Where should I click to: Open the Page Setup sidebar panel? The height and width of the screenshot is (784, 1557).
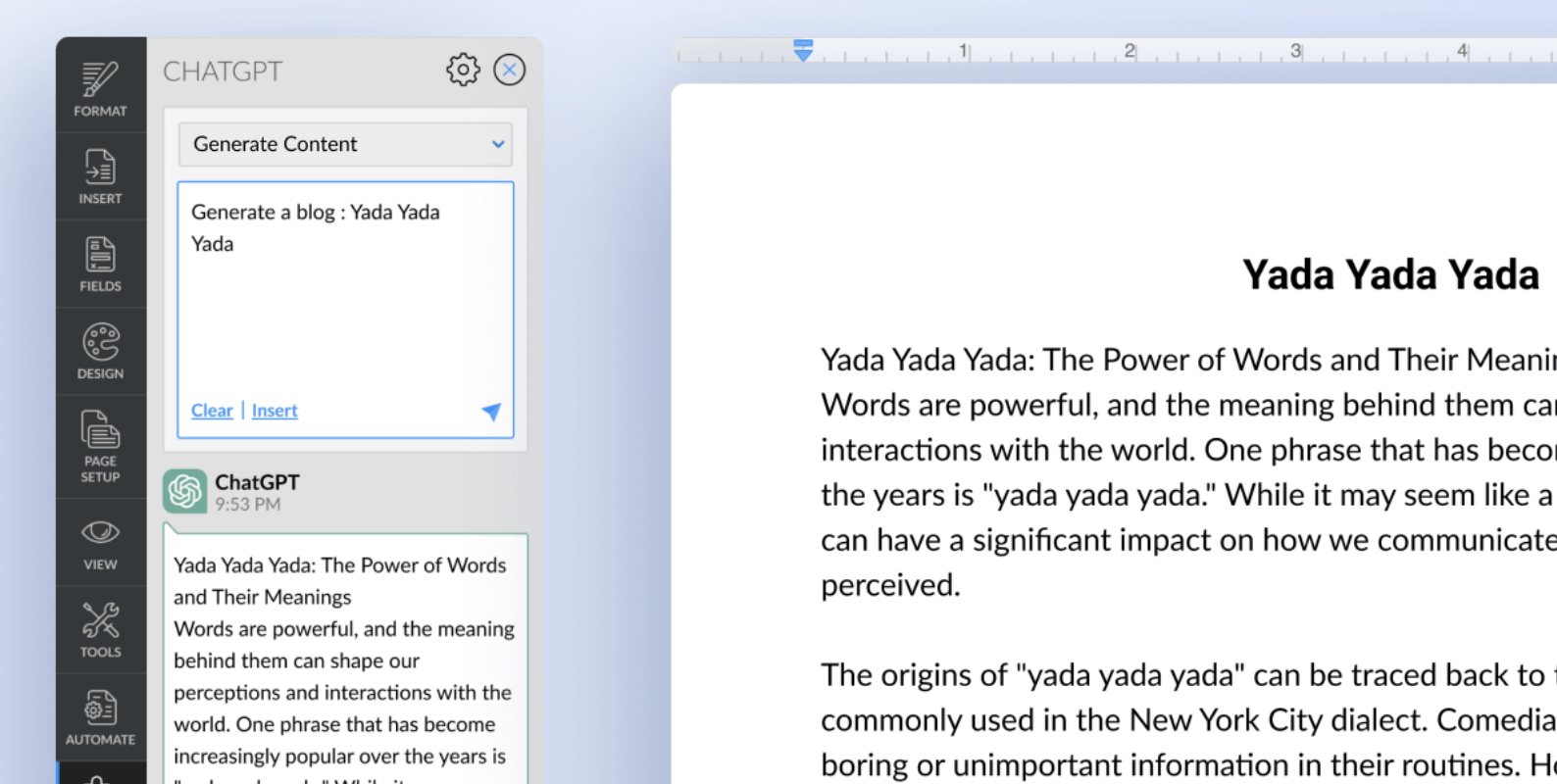[x=101, y=447]
